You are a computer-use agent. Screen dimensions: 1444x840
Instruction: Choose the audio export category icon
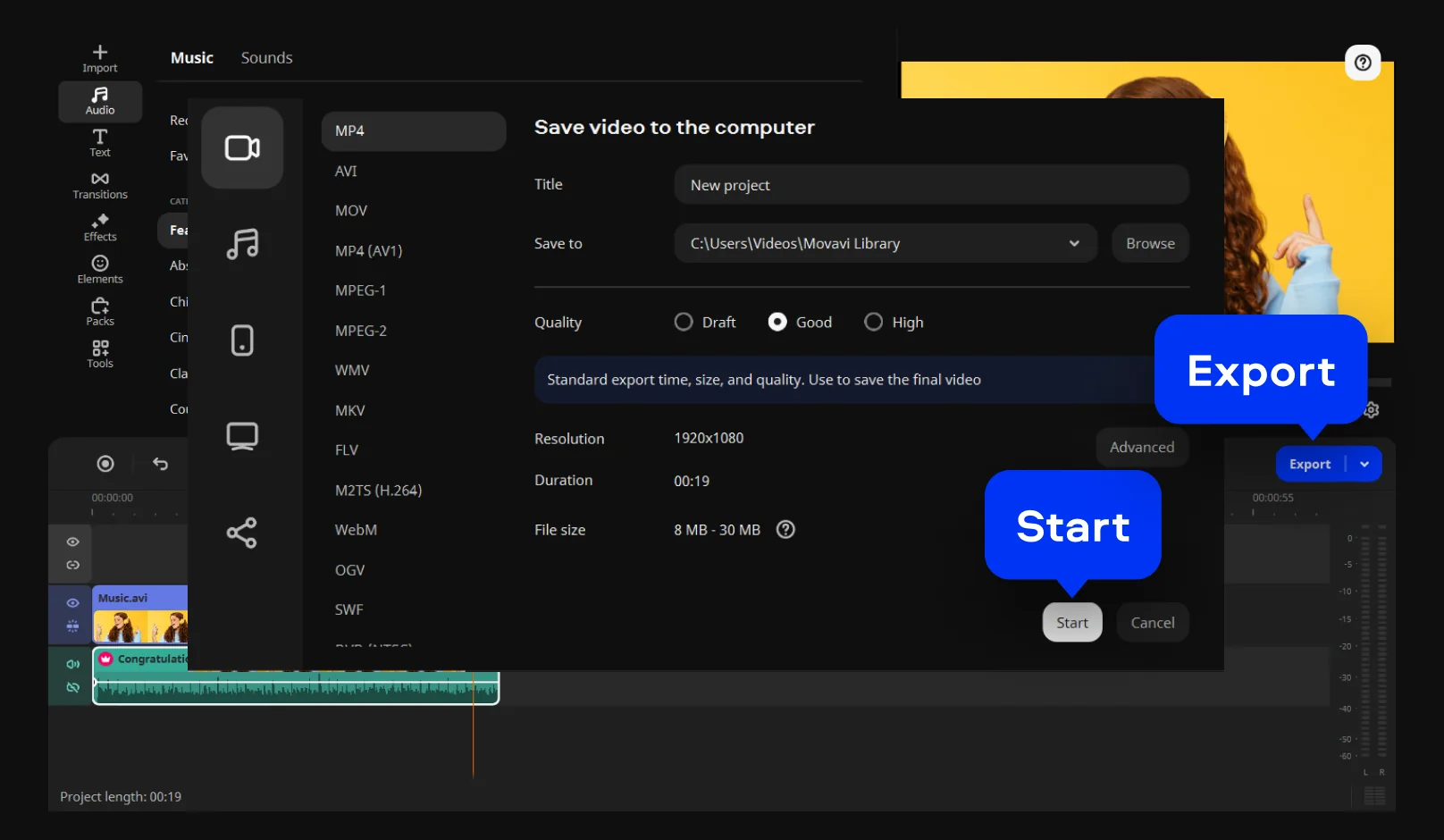(x=242, y=243)
